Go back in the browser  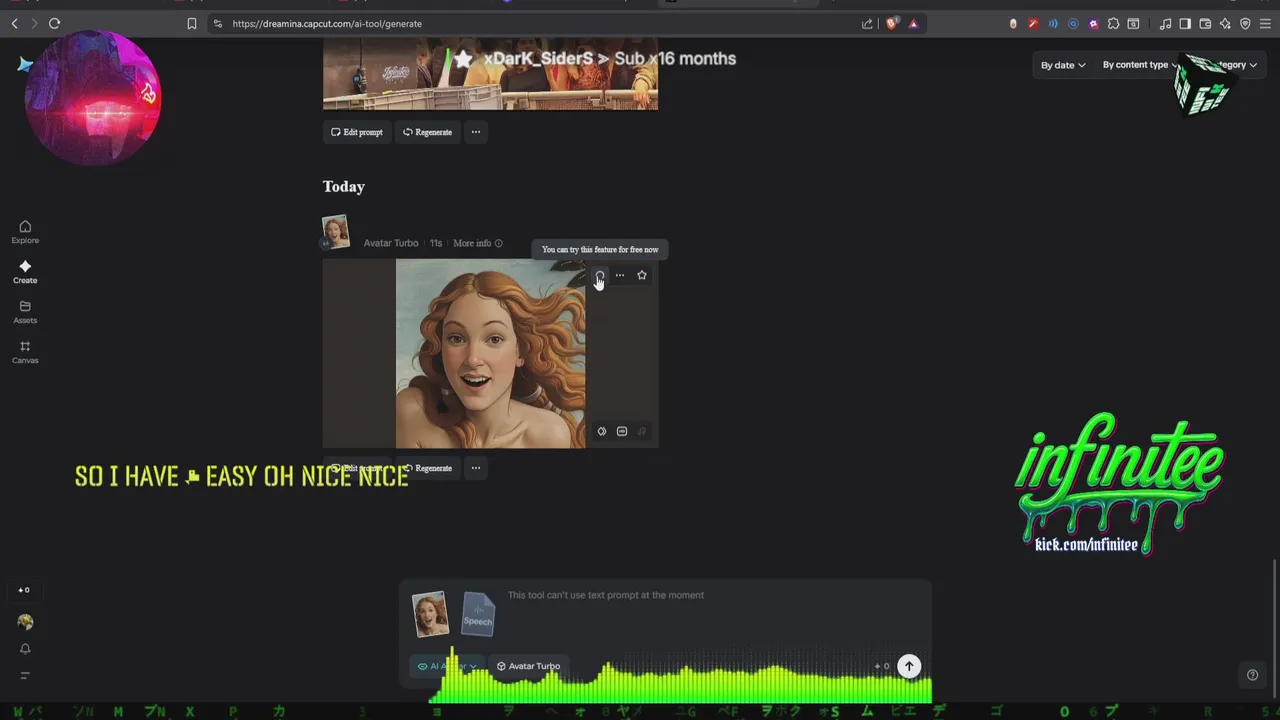click(x=14, y=23)
